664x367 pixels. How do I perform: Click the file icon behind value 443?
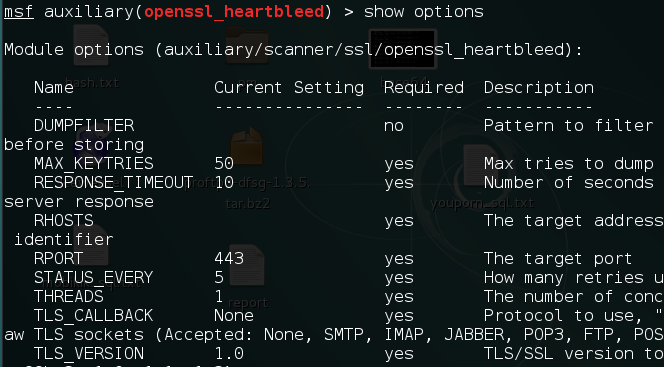point(247,265)
